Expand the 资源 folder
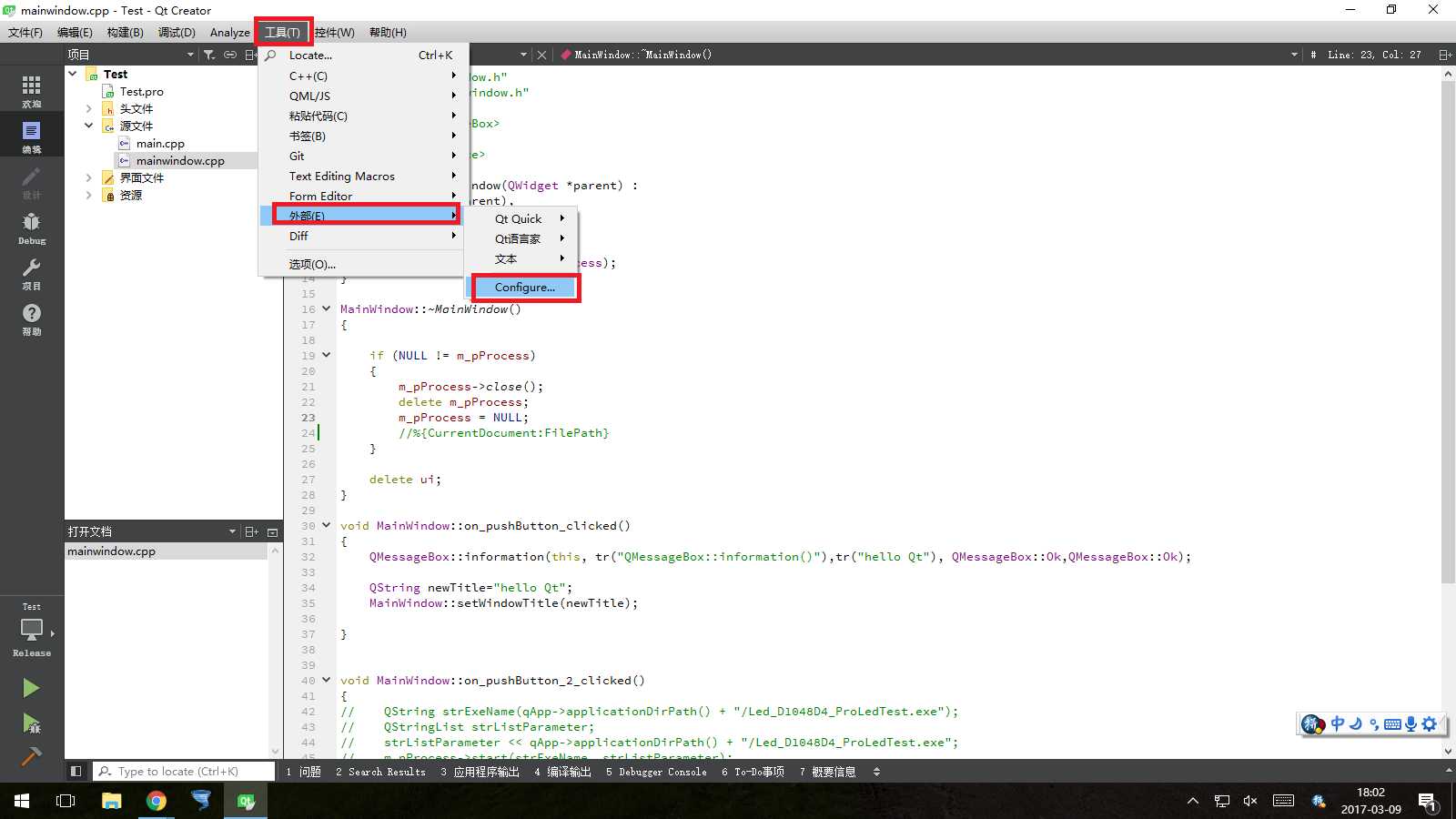The image size is (1456, 819). (x=88, y=195)
